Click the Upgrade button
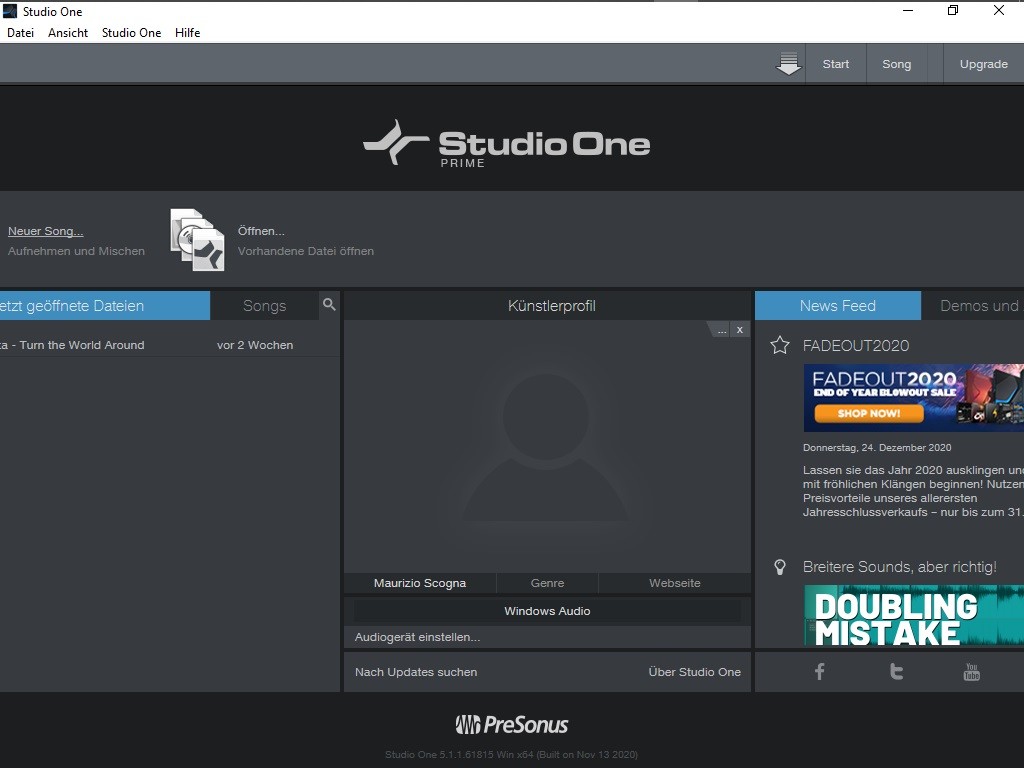The width and height of the screenshot is (1024, 768). coord(984,64)
